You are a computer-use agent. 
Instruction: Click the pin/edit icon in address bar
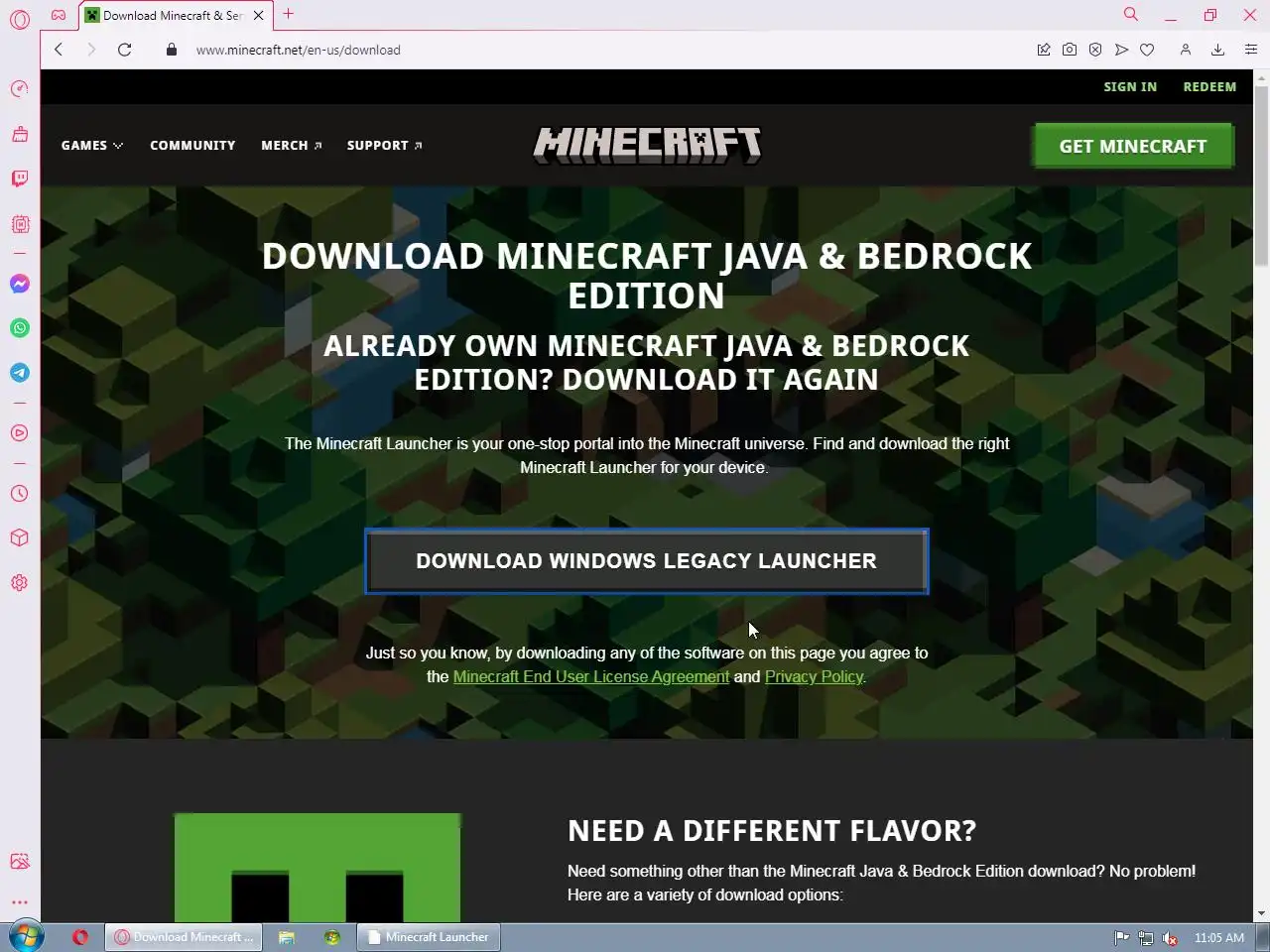click(x=1044, y=50)
